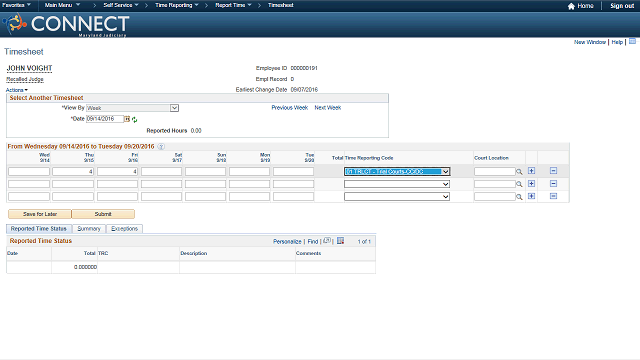This screenshot has height=360, width=640.
Task: Click Sign out link
Action: coord(622,6)
